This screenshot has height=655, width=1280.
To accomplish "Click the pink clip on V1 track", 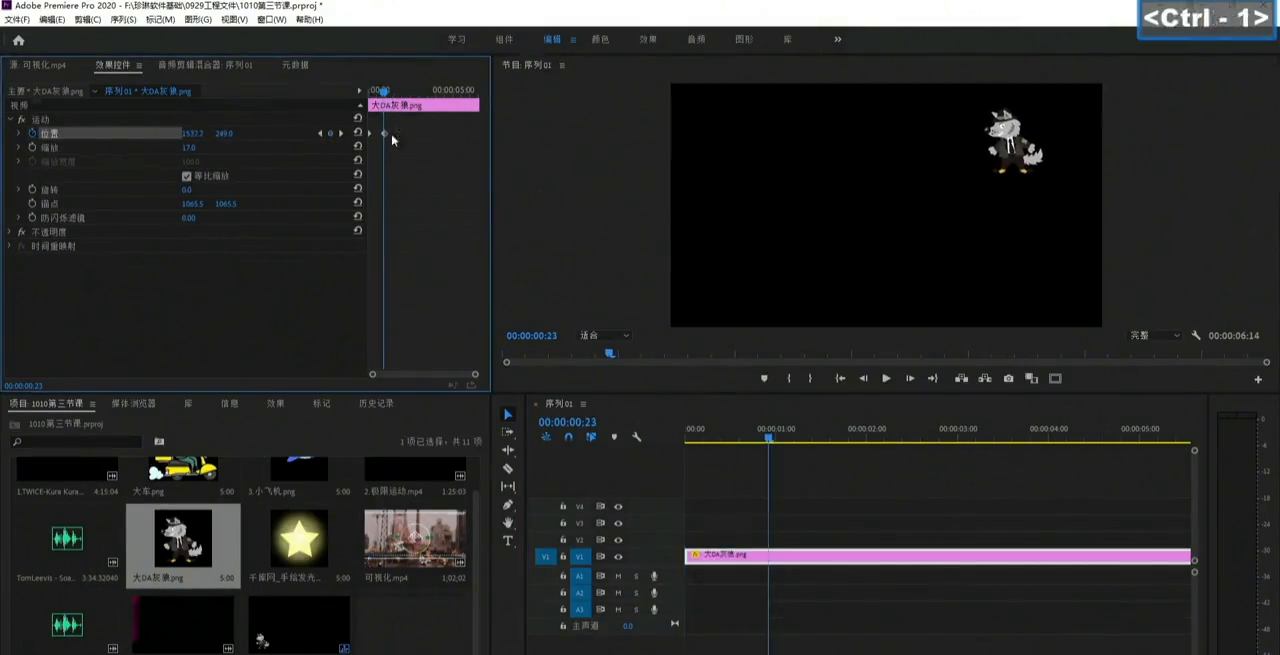I will (937, 556).
